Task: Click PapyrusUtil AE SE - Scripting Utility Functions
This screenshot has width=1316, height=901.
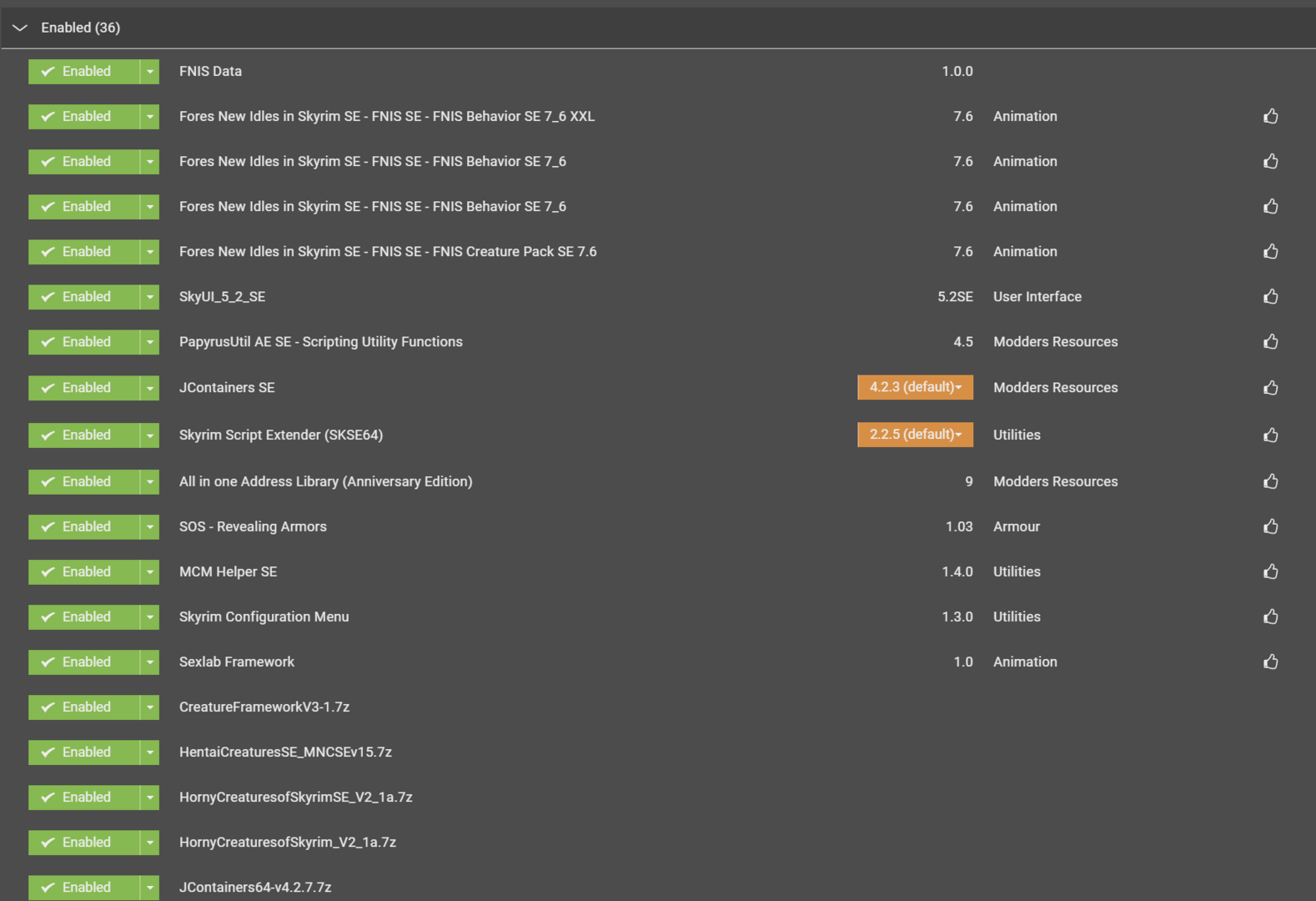Action: [x=321, y=341]
